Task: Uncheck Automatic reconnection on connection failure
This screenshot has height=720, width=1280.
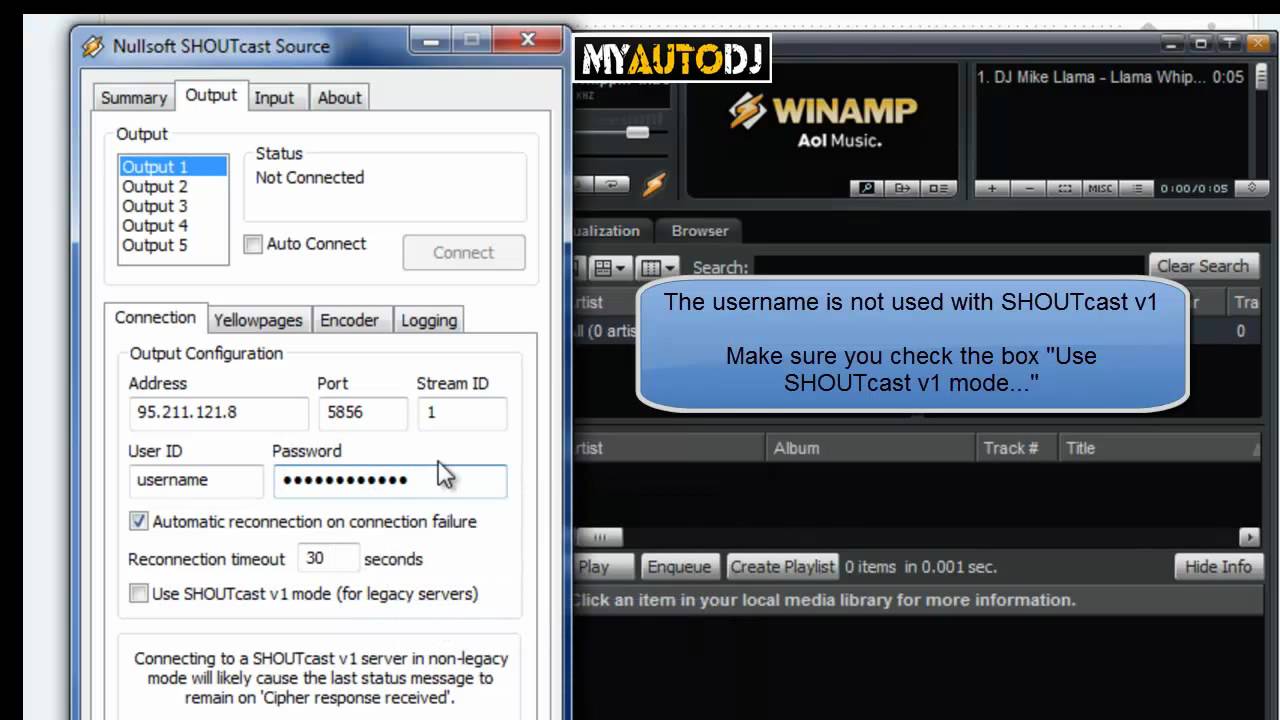Action: tap(139, 521)
